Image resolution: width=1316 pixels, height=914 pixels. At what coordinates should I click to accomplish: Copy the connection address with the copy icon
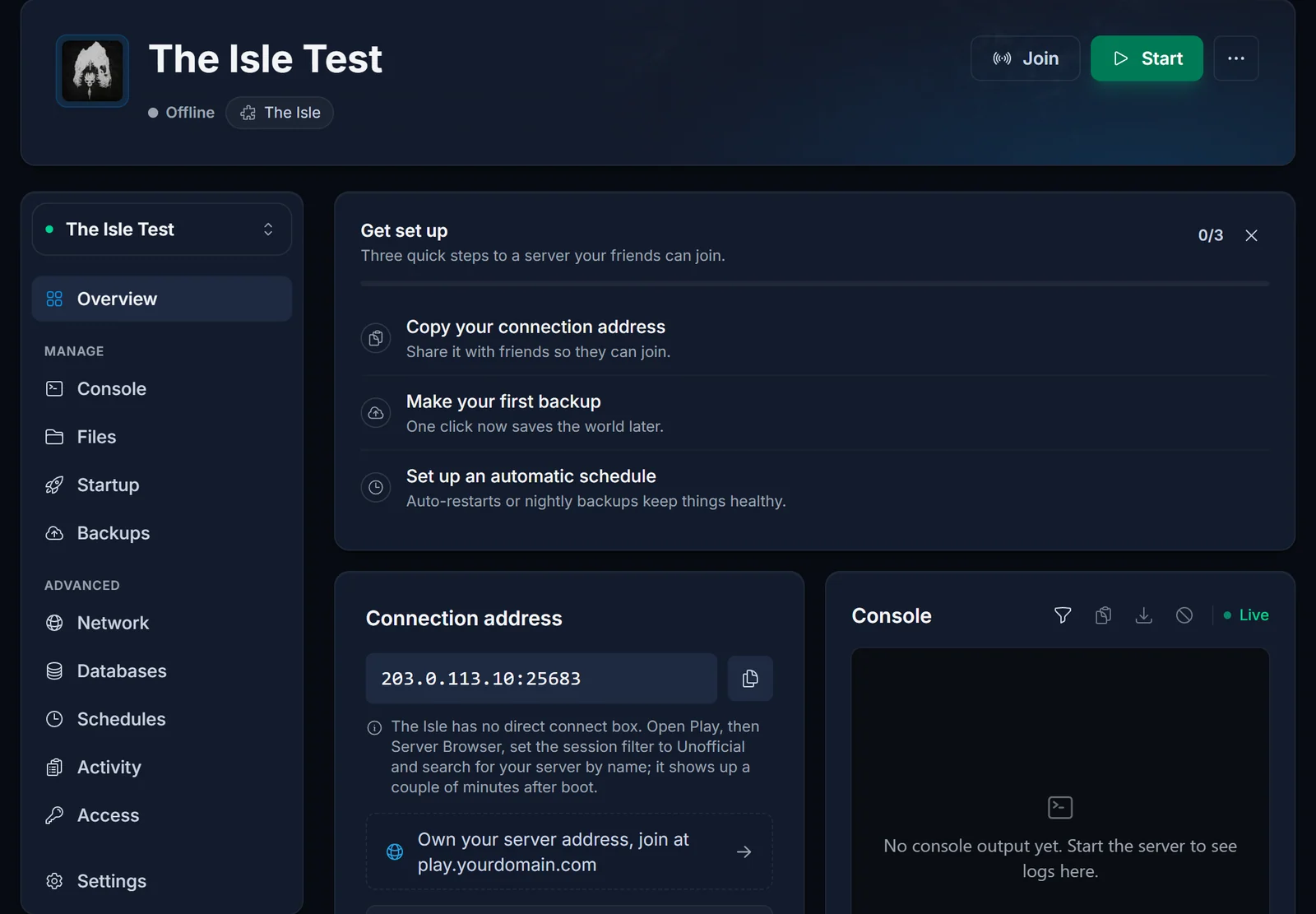click(x=750, y=679)
